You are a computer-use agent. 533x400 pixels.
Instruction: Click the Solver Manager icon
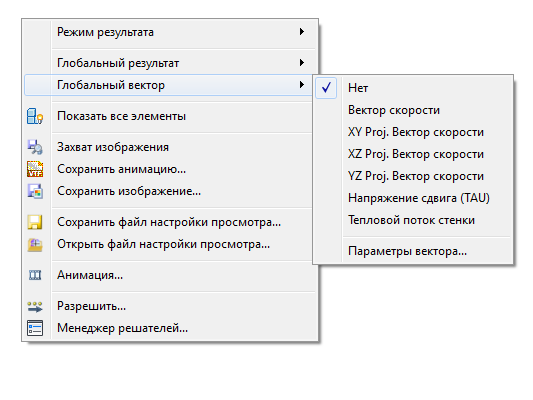point(35,328)
